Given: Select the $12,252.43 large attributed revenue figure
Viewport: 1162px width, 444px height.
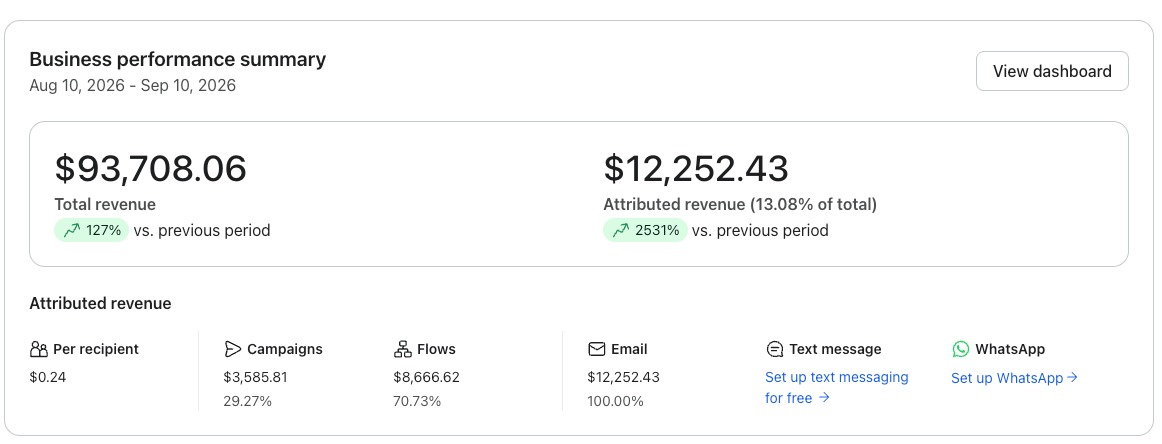Looking at the screenshot, I should (x=696, y=168).
